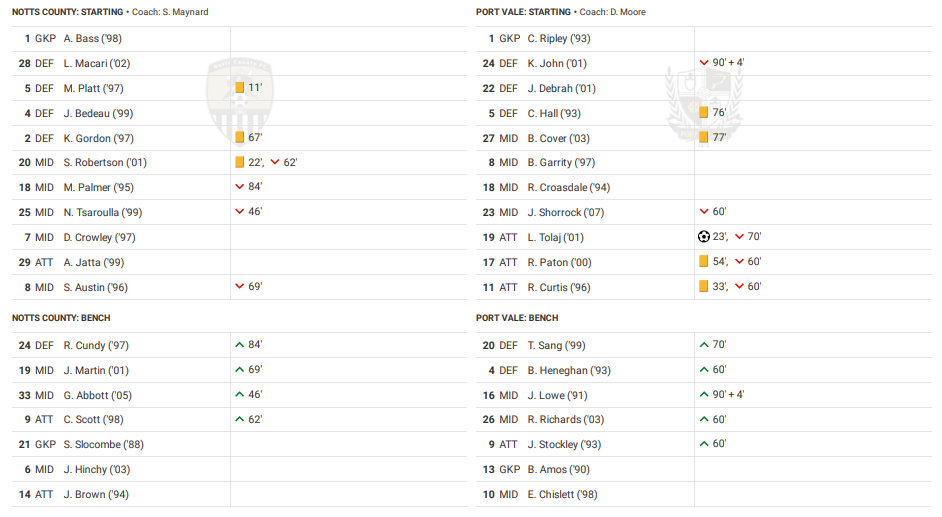Click B. Cover's yellow card icon
The height and width of the screenshot is (517, 942).
tap(704, 138)
